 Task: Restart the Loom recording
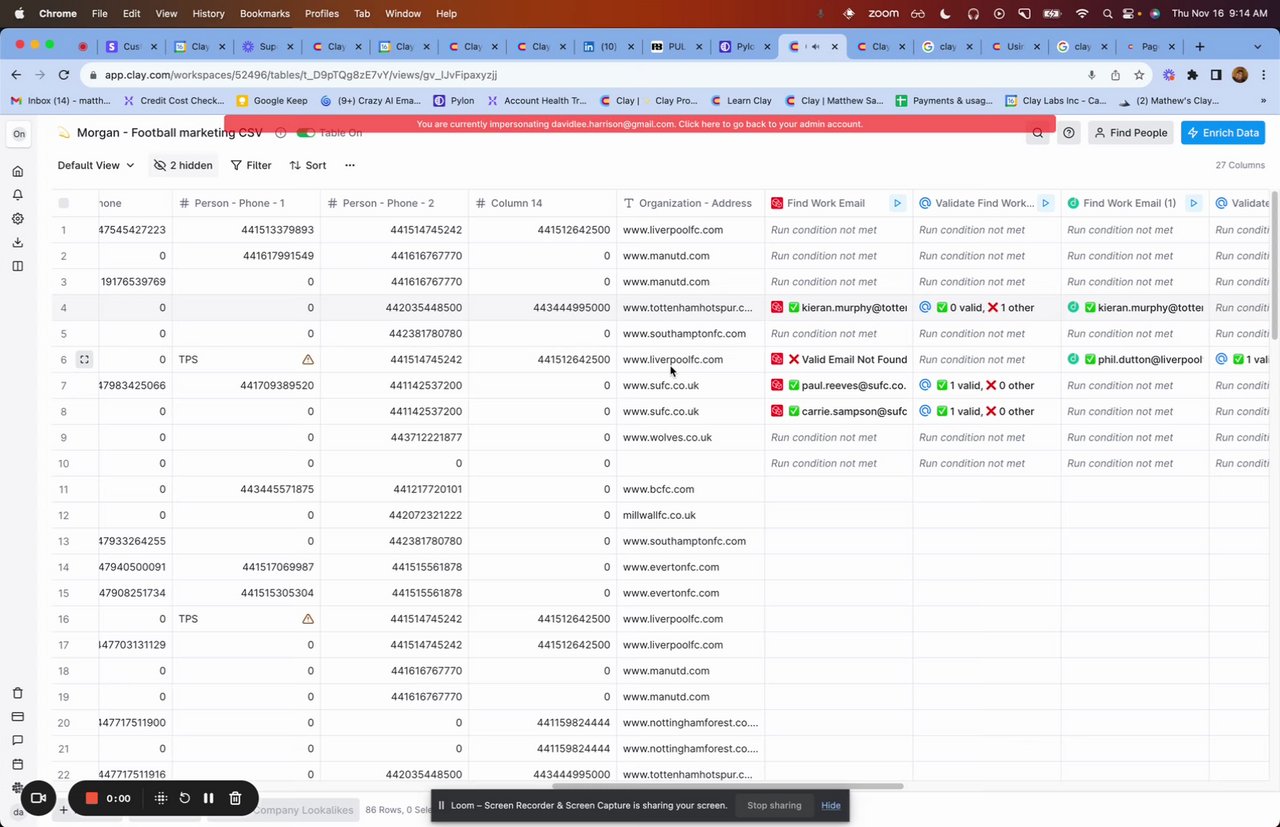tap(185, 798)
